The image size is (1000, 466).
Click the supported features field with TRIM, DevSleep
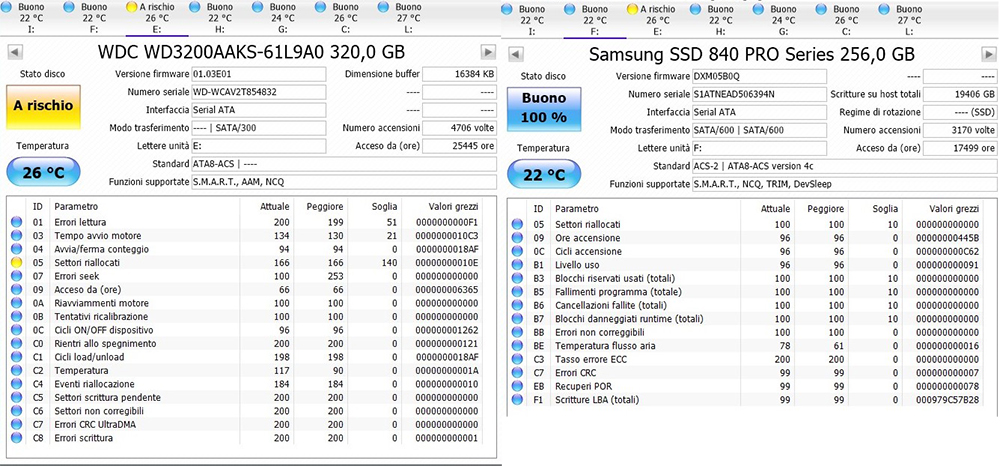point(844,184)
